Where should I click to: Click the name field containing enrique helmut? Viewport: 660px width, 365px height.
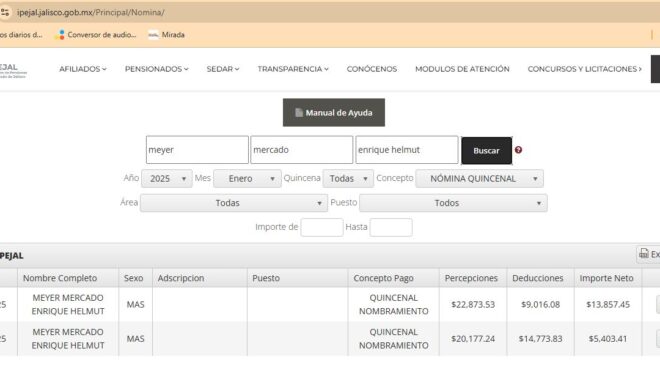click(407, 149)
